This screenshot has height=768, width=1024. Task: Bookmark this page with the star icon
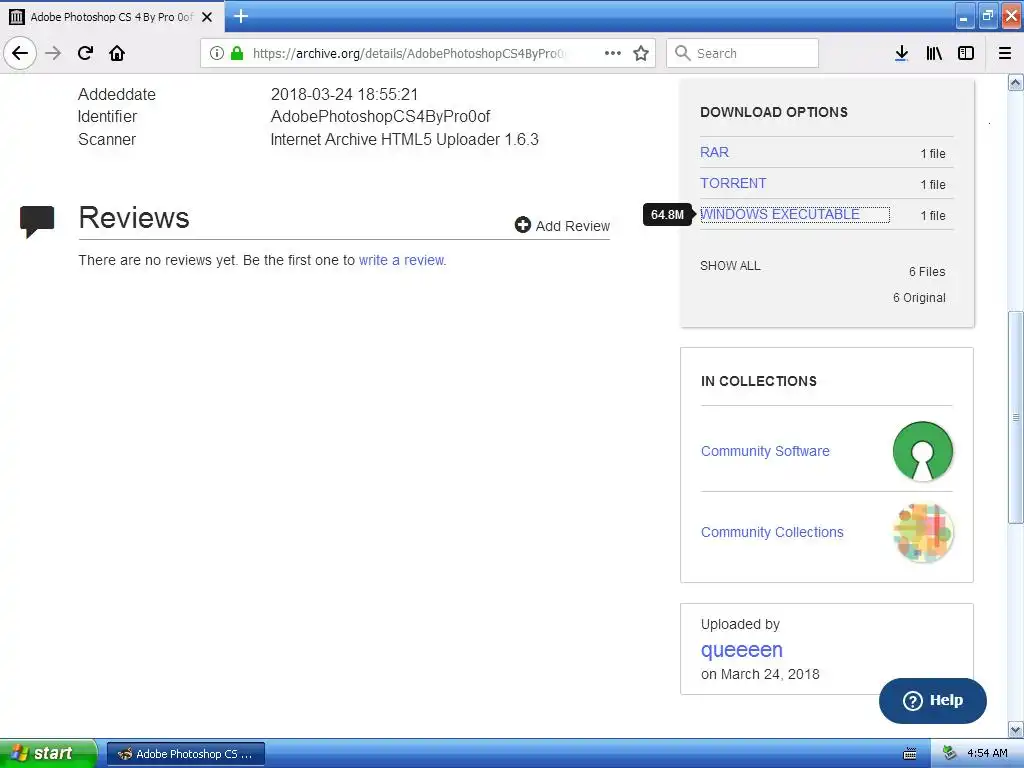[x=641, y=53]
